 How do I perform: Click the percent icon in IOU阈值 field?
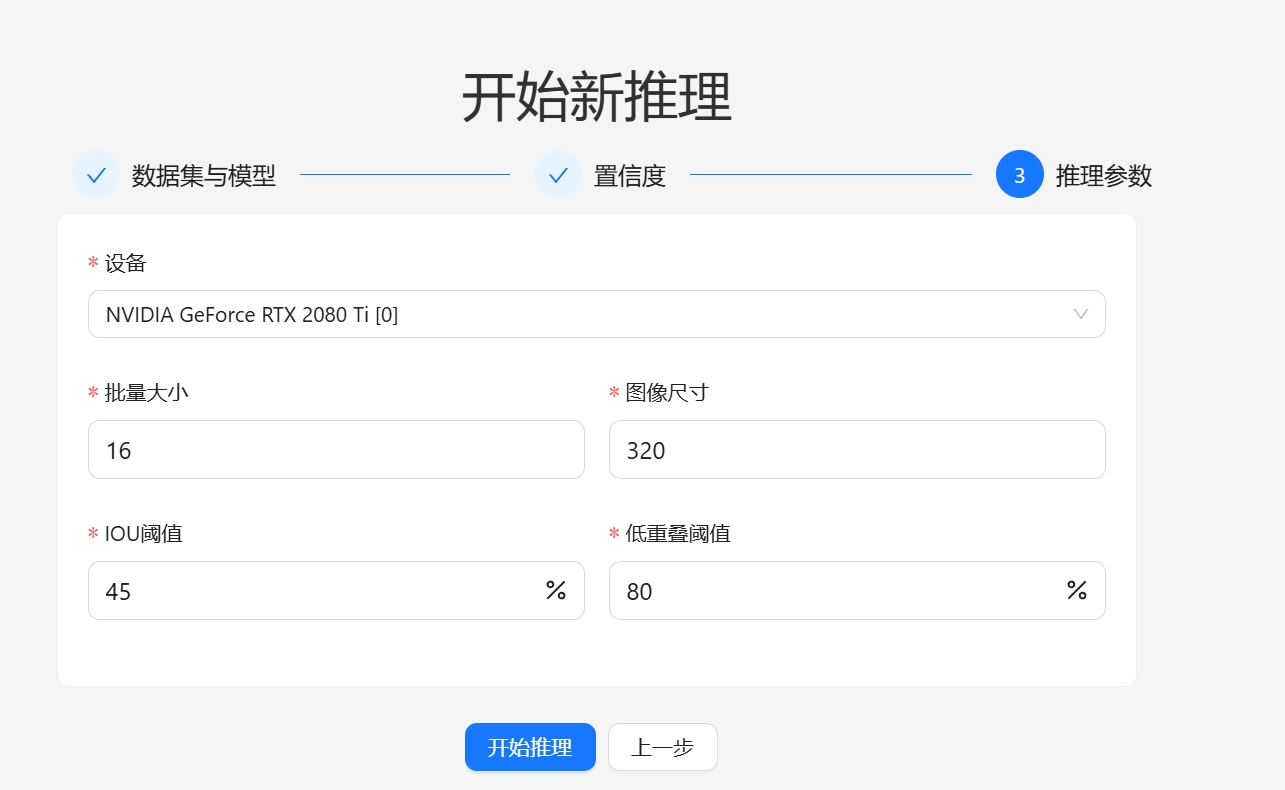(x=556, y=590)
